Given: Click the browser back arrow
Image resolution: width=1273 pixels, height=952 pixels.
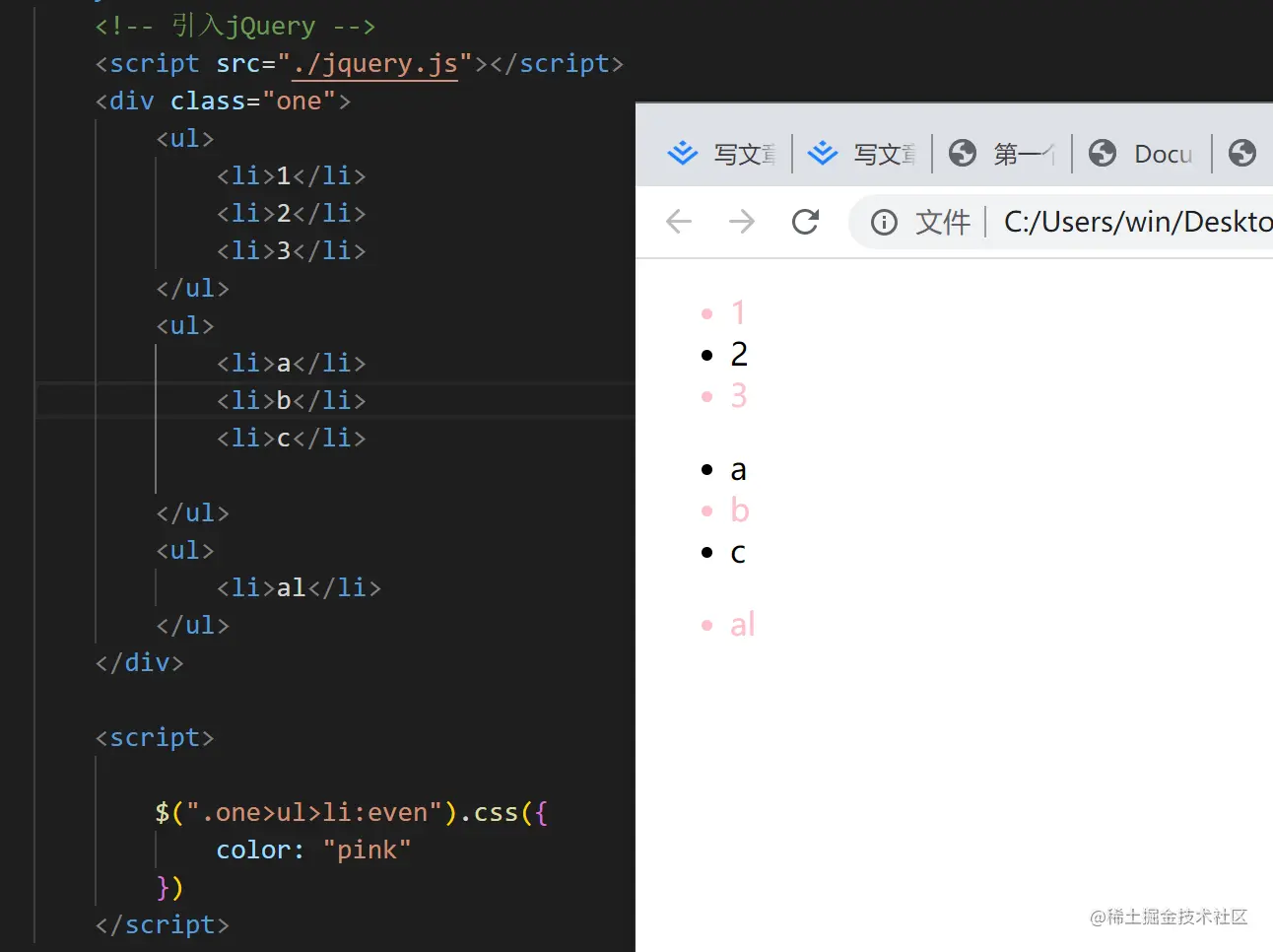Looking at the screenshot, I should coord(679,222).
